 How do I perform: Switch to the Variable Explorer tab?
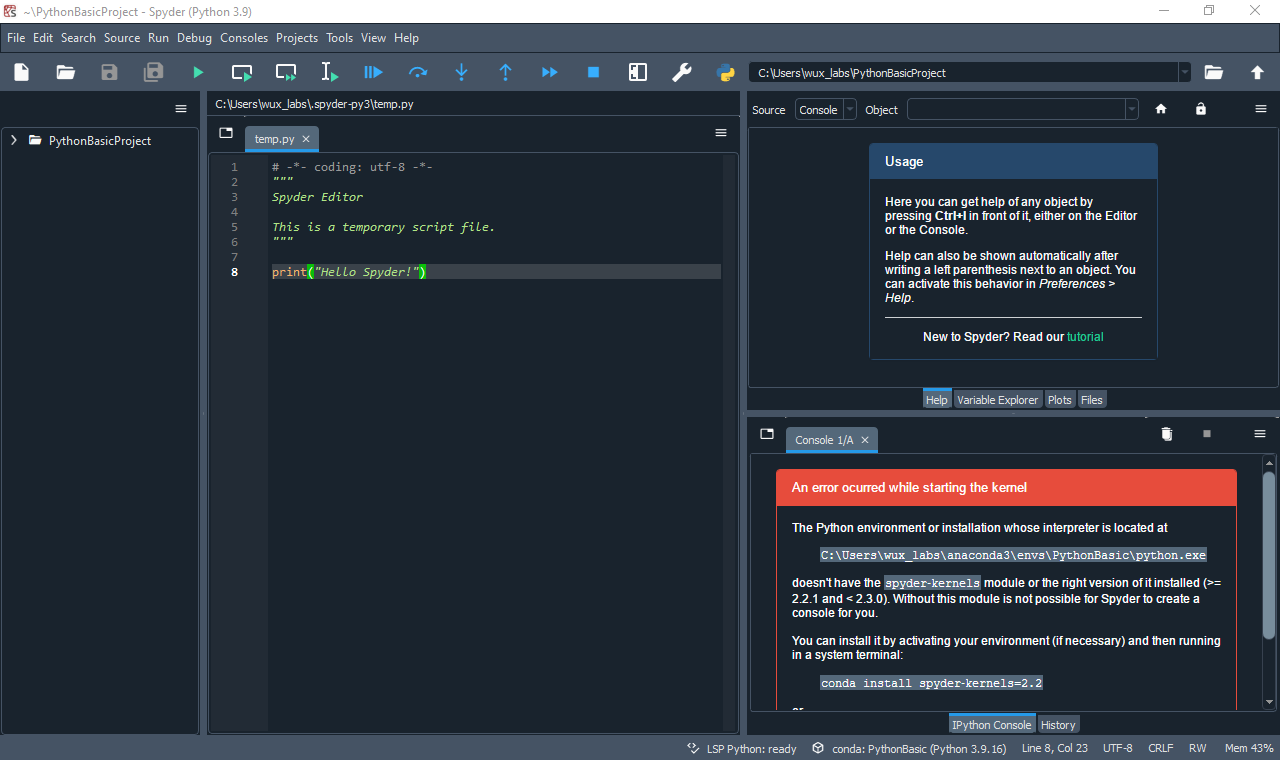pyautogui.click(x=998, y=400)
